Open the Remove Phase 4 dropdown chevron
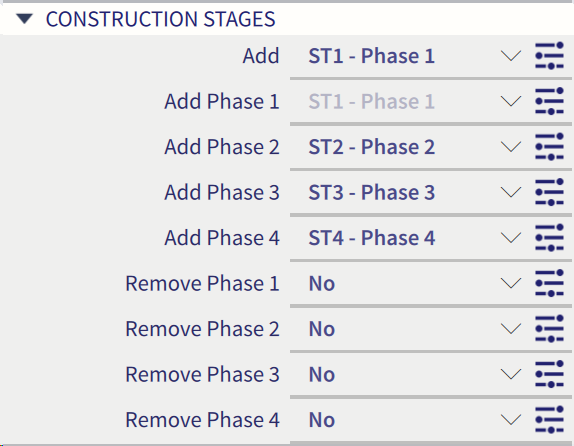The height and width of the screenshot is (446, 574). pyautogui.click(x=511, y=419)
